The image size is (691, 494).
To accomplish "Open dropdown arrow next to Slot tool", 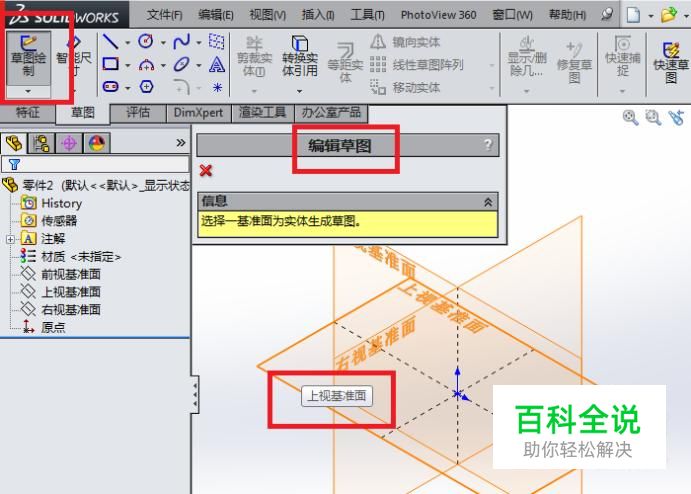I will pos(127,88).
